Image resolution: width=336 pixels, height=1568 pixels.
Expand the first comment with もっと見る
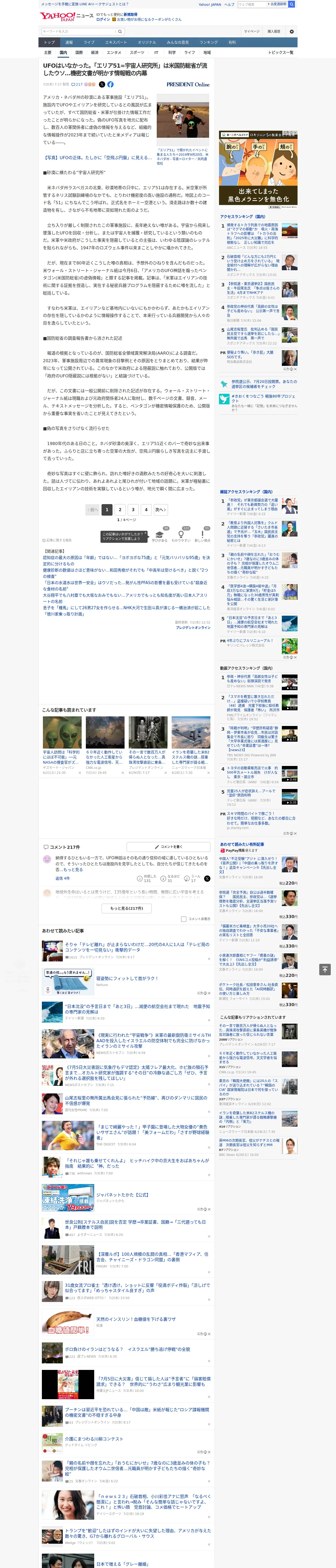[x=73, y=870]
